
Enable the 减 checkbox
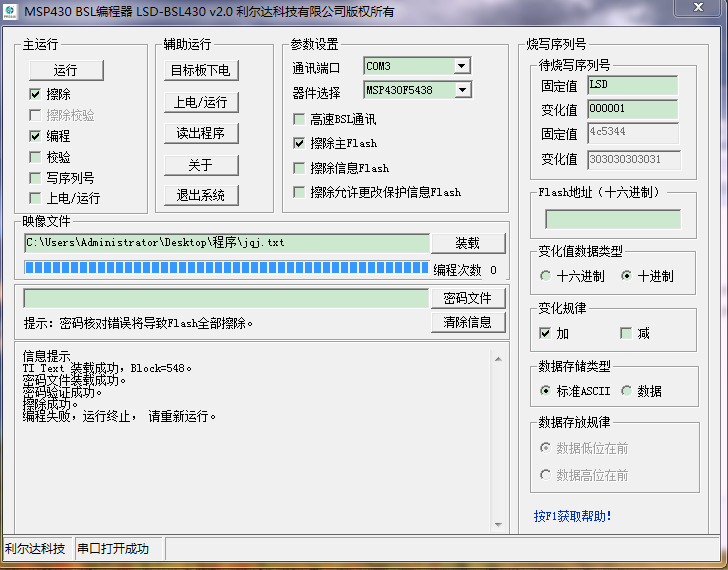coord(626,333)
